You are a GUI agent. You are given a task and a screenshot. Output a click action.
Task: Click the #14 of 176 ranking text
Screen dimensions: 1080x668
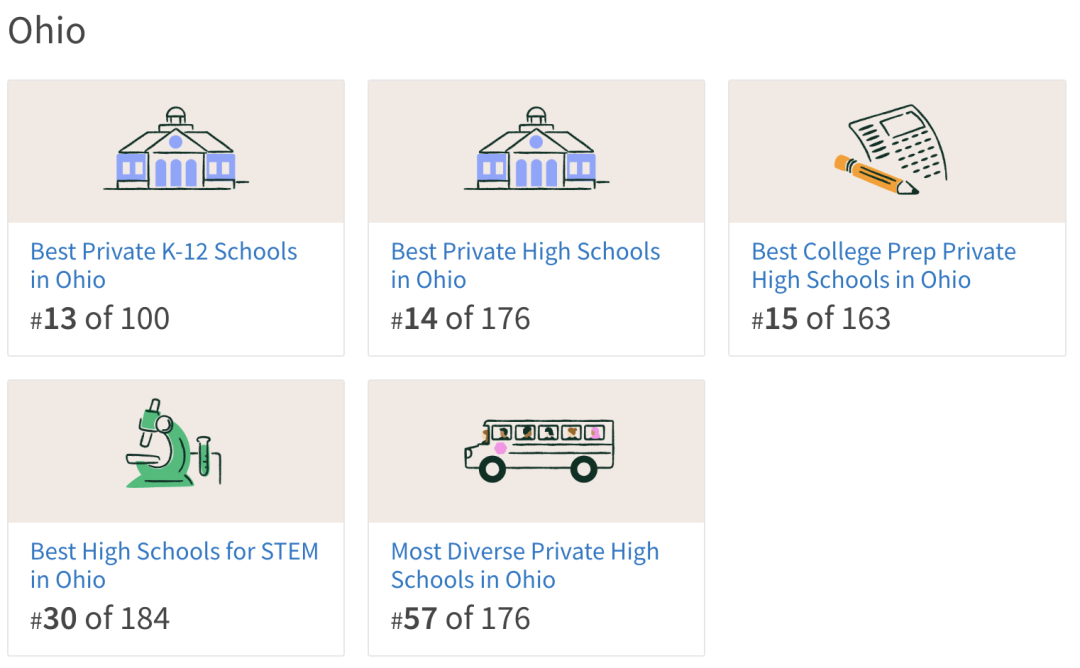click(461, 318)
